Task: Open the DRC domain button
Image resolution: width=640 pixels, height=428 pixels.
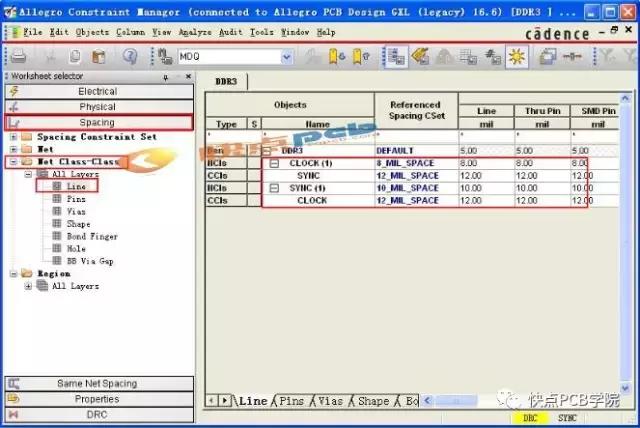Action: 99,415
